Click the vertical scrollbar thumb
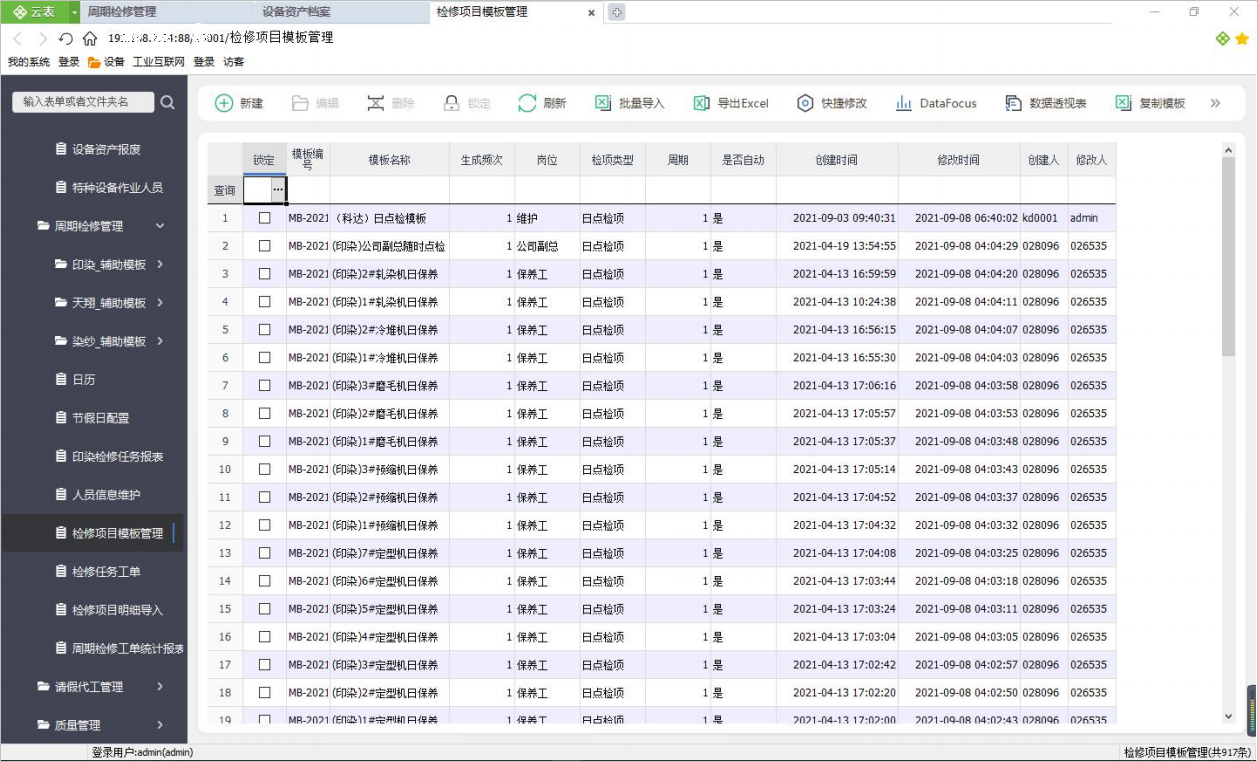Image resolution: width=1258 pixels, height=762 pixels. (x=1229, y=257)
